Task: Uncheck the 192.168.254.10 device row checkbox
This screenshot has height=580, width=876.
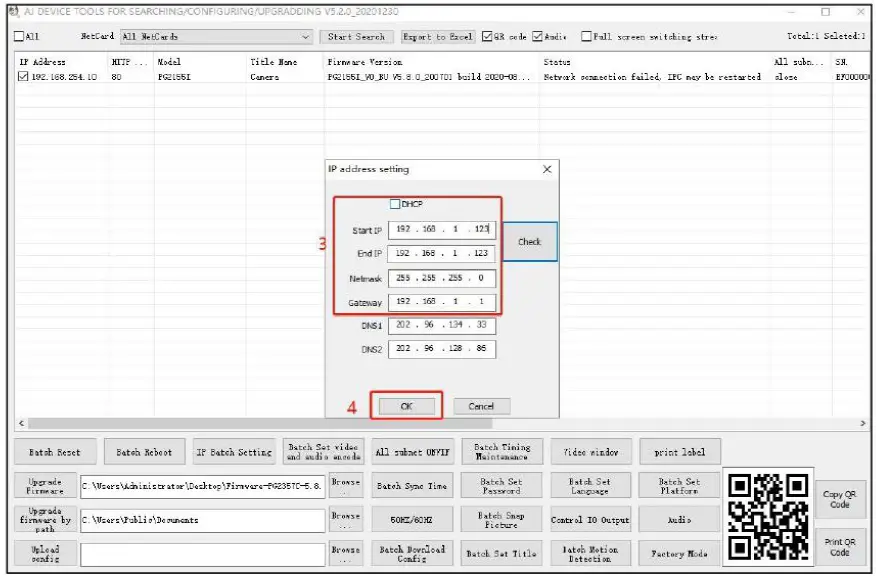Action: 23,77
